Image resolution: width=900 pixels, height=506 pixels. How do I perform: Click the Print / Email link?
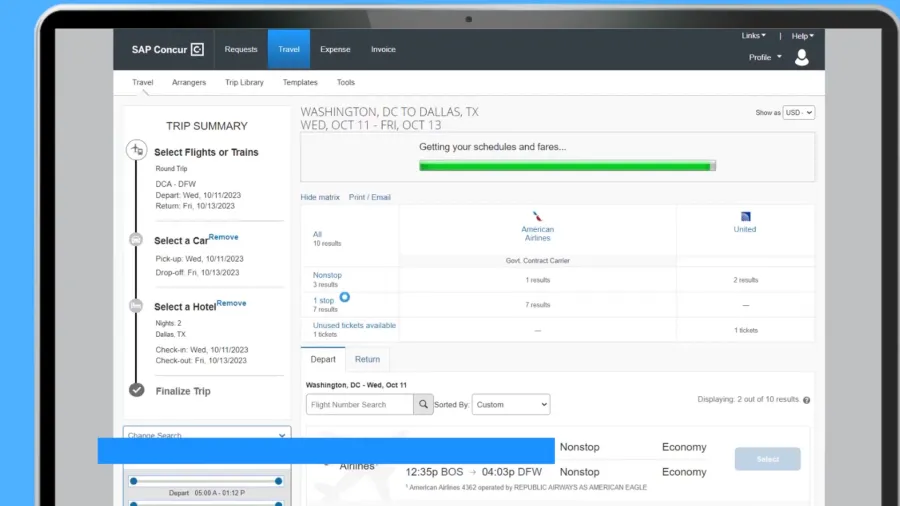(x=370, y=197)
